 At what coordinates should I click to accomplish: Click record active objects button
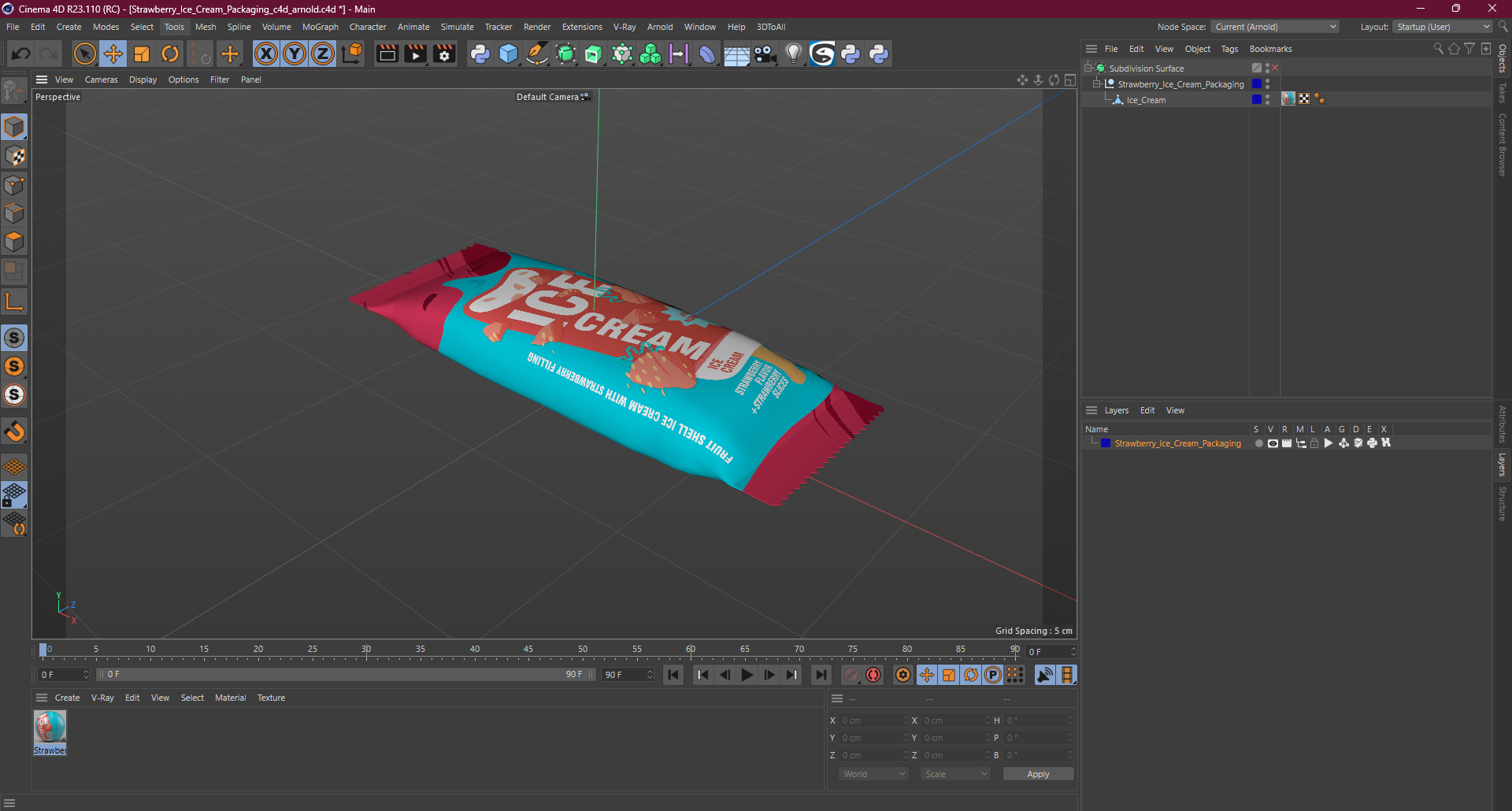coord(851,675)
